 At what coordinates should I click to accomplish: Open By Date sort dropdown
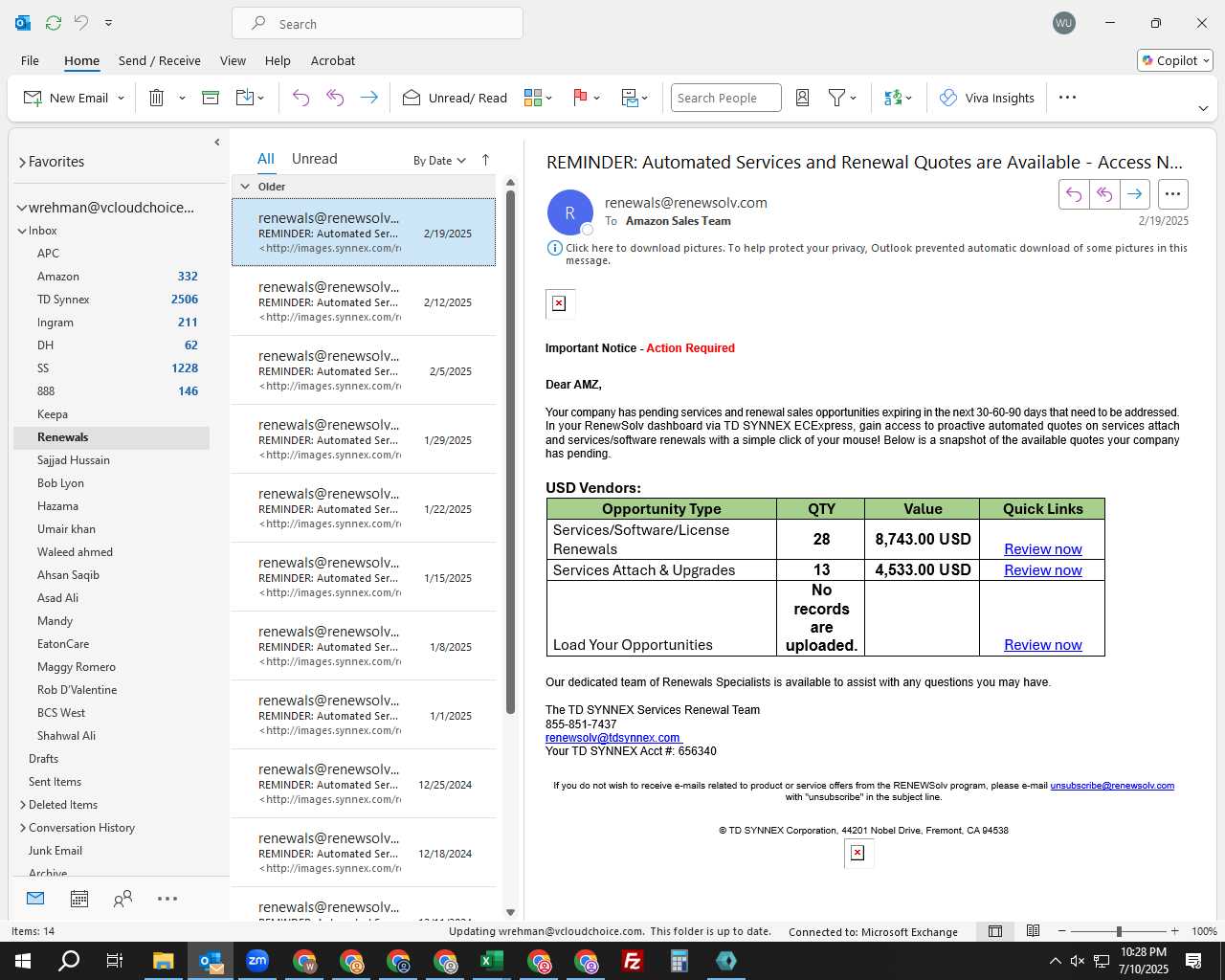(x=439, y=161)
